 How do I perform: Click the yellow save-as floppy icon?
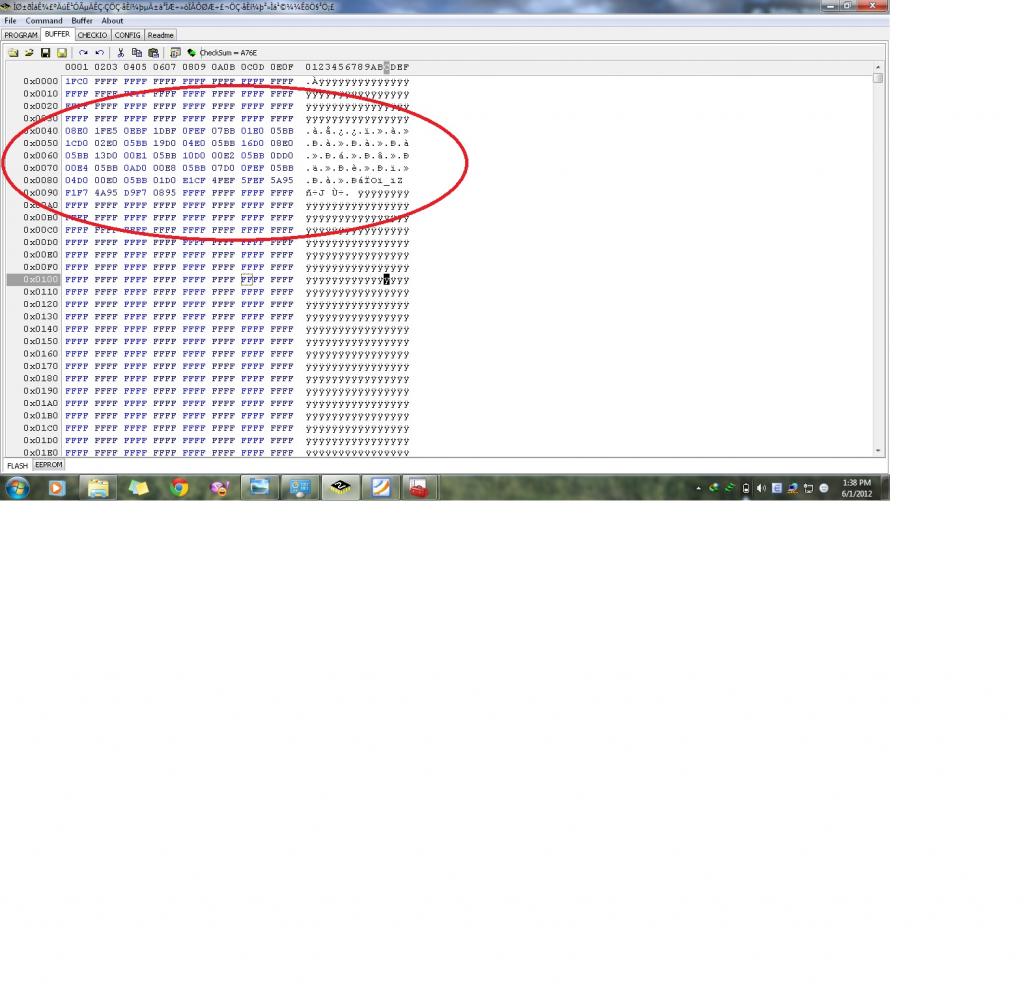(x=62, y=53)
